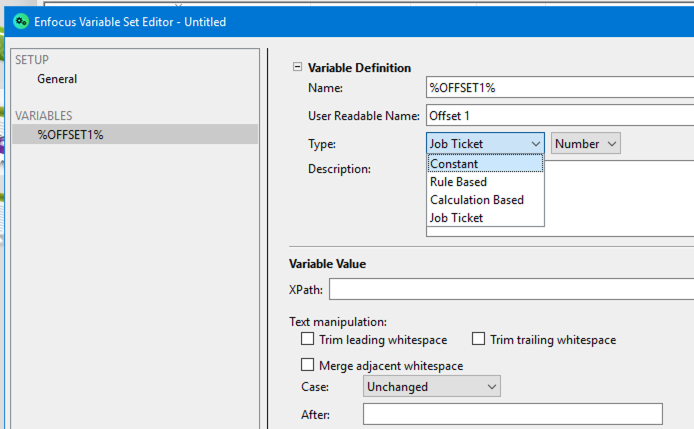Choose Calculation Based from the Type list

485,200
